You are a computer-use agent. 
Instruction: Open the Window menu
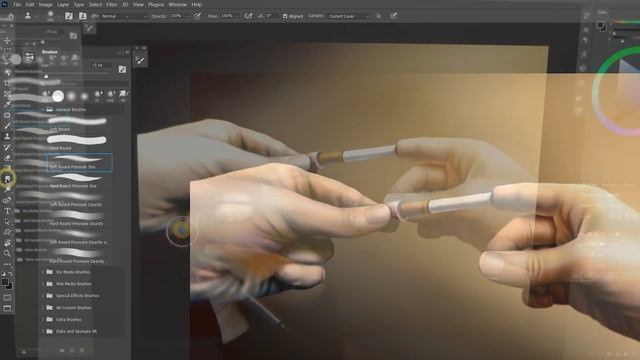[x=178, y=4]
